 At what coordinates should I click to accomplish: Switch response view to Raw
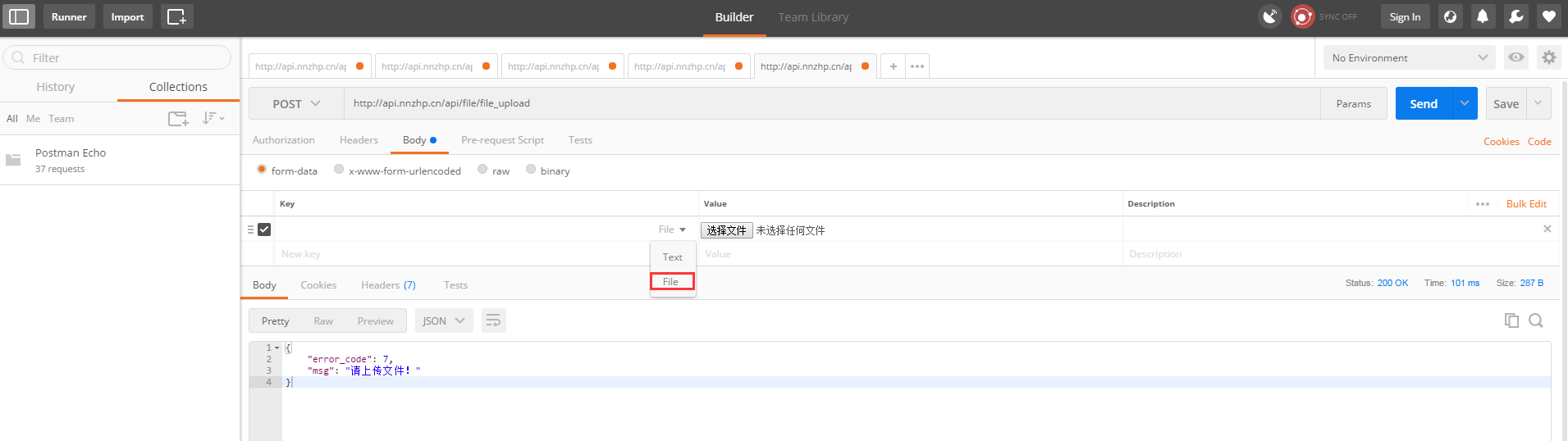[x=323, y=321]
